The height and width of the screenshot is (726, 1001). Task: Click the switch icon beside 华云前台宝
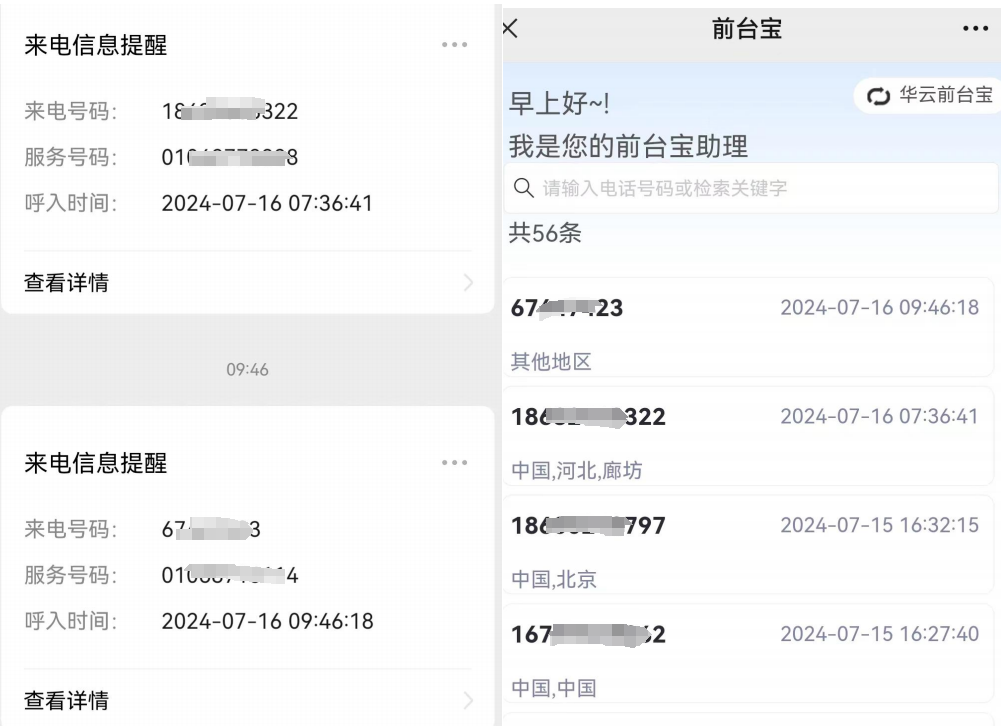(877, 96)
